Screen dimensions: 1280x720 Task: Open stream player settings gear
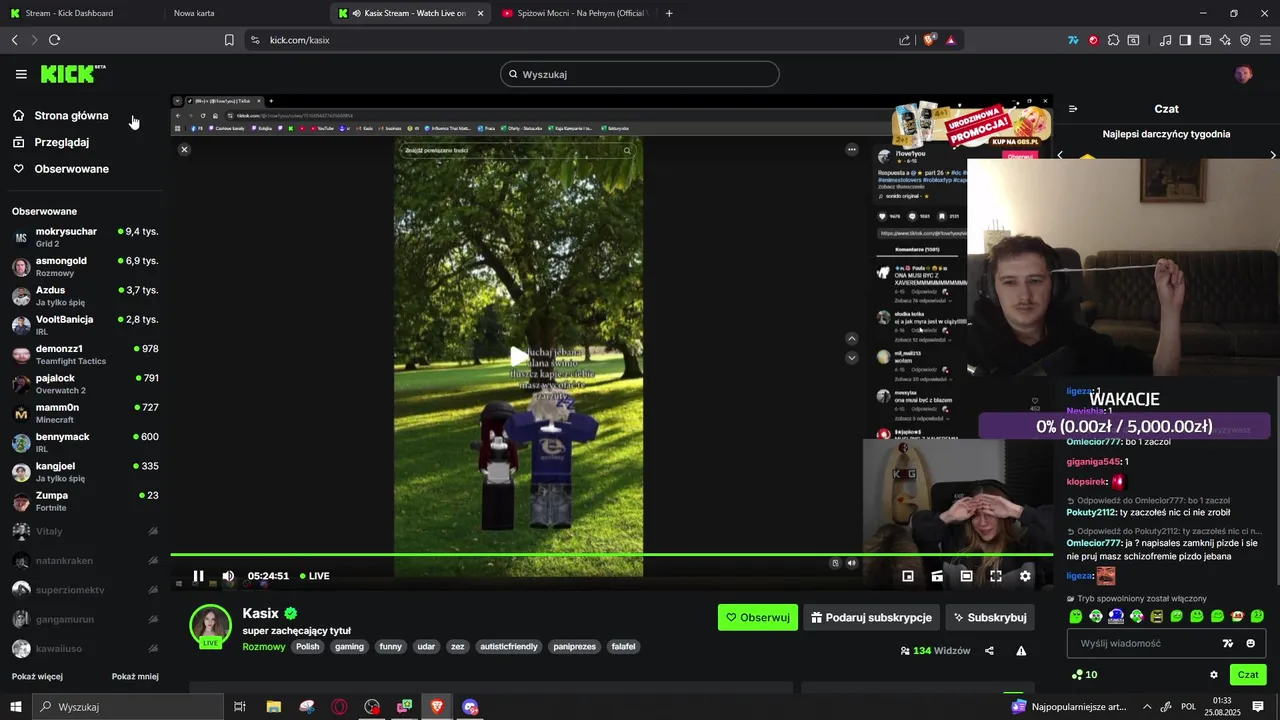pos(1025,576)
